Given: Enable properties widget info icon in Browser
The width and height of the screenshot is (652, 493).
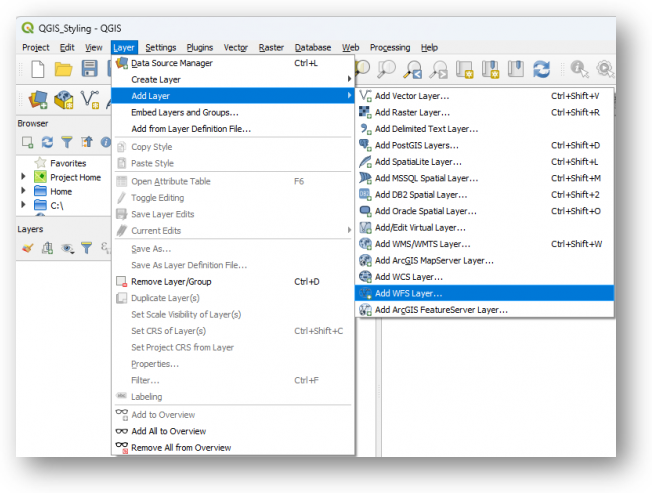Looking at the screenshot, I should click(106, 142).
